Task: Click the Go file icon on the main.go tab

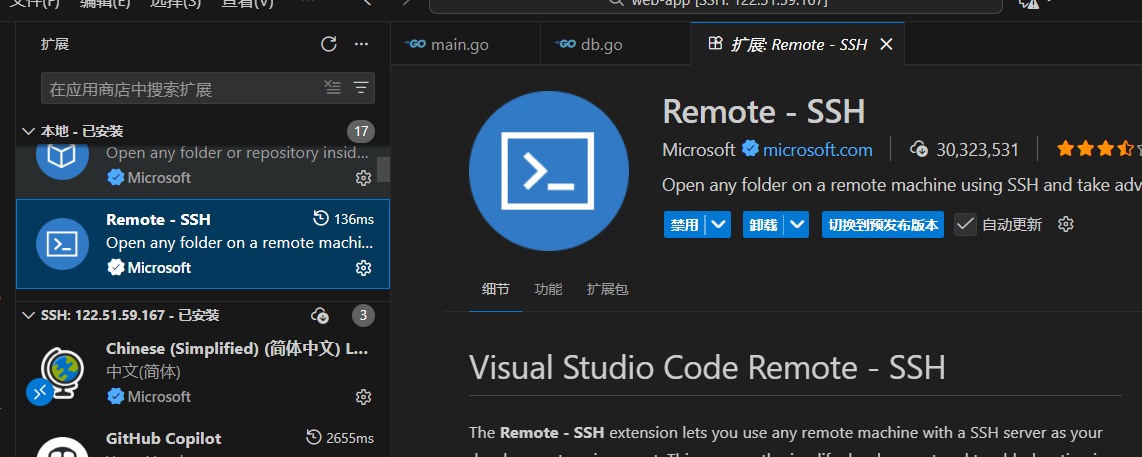Action: (417, 44)
